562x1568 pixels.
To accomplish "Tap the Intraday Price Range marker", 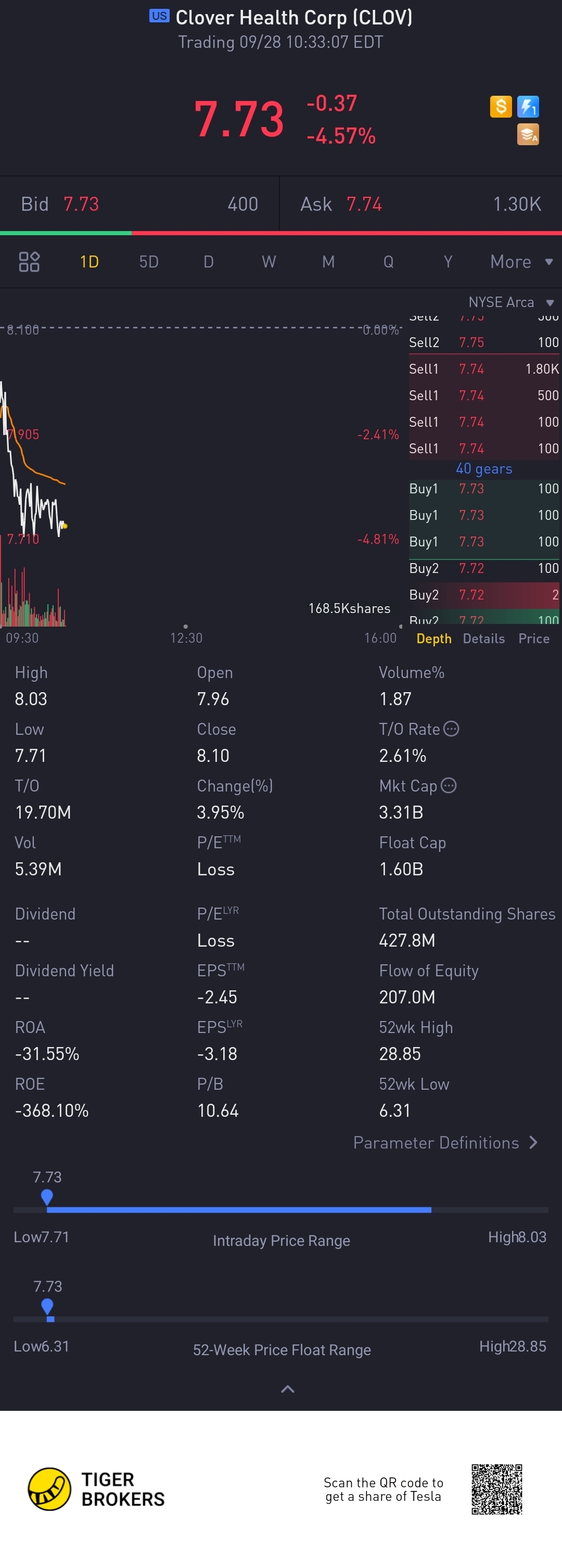I will tap(47, 1197).
